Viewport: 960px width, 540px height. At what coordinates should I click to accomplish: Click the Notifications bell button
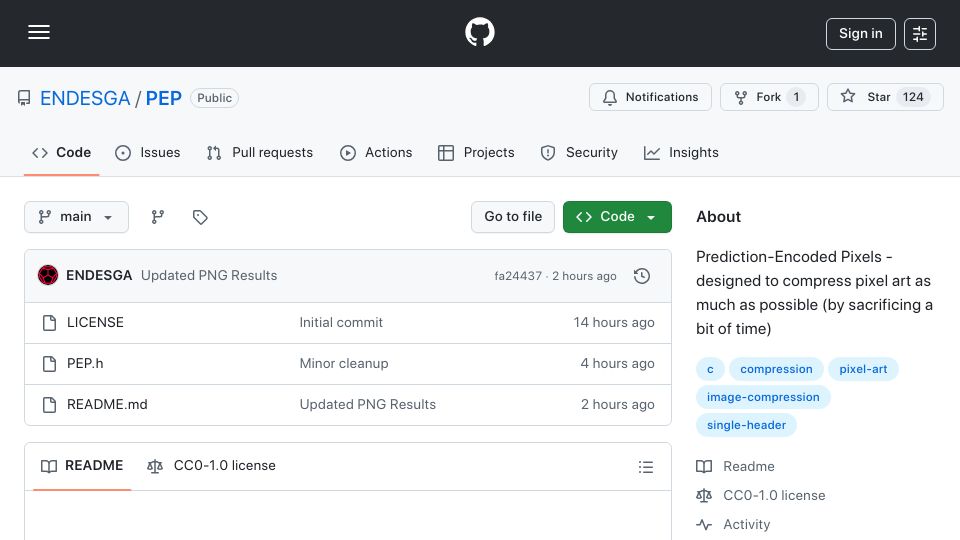[x=650, y=97]
